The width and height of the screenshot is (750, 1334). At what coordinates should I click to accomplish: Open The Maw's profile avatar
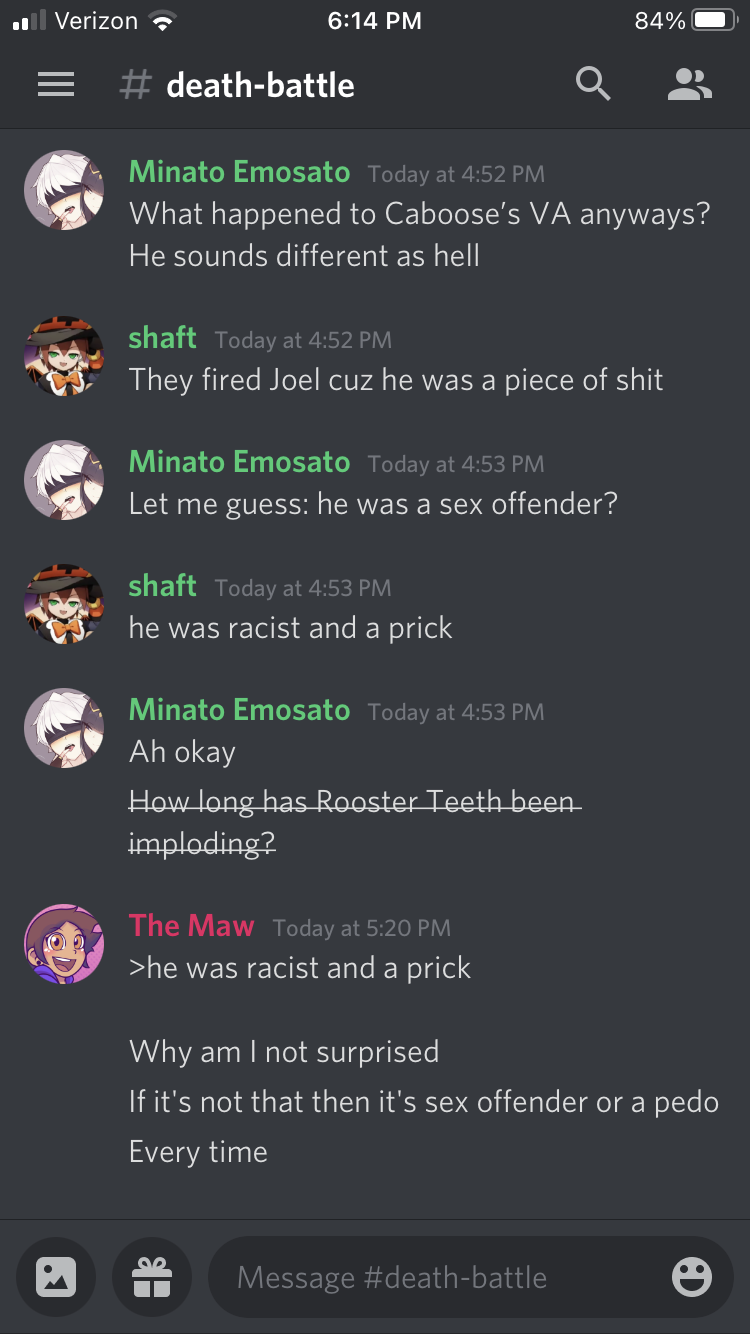[x=64, y=944]
